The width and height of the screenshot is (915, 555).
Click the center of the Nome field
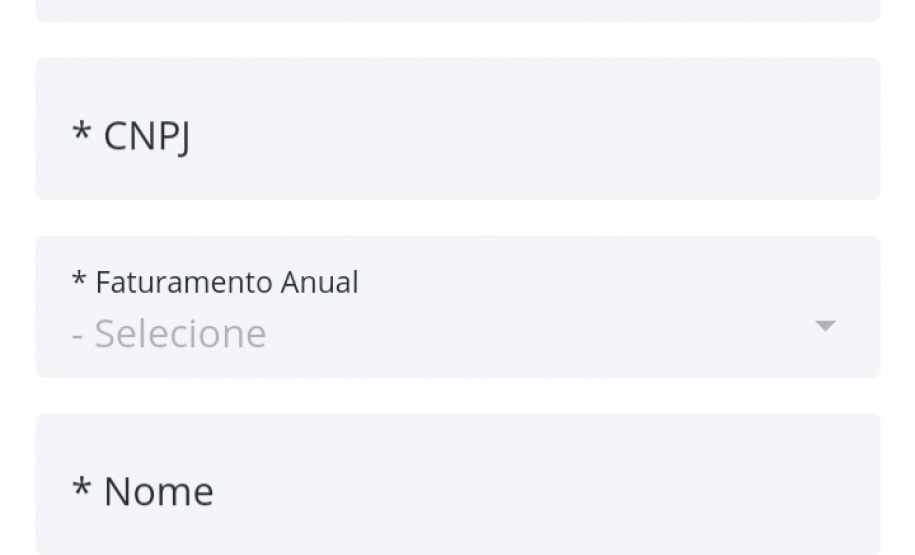pyautogui.click(x=458, y=485)
